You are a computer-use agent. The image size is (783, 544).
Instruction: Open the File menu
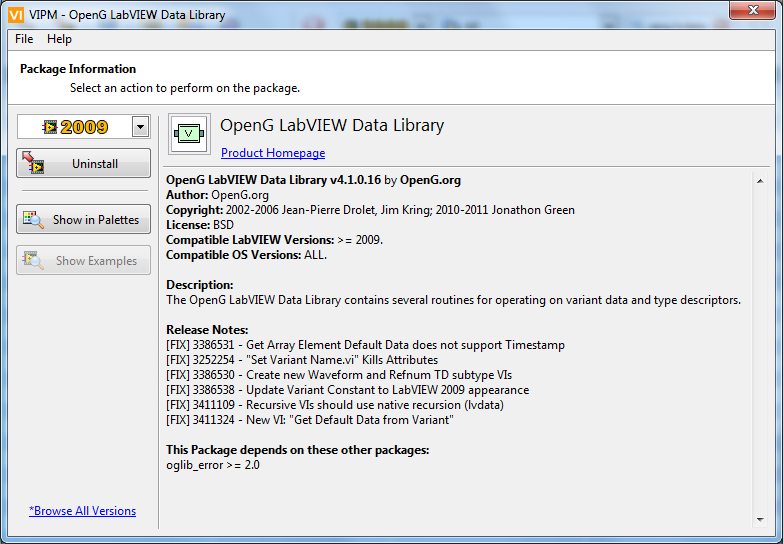pyautogui.click(x=24, y=39)
